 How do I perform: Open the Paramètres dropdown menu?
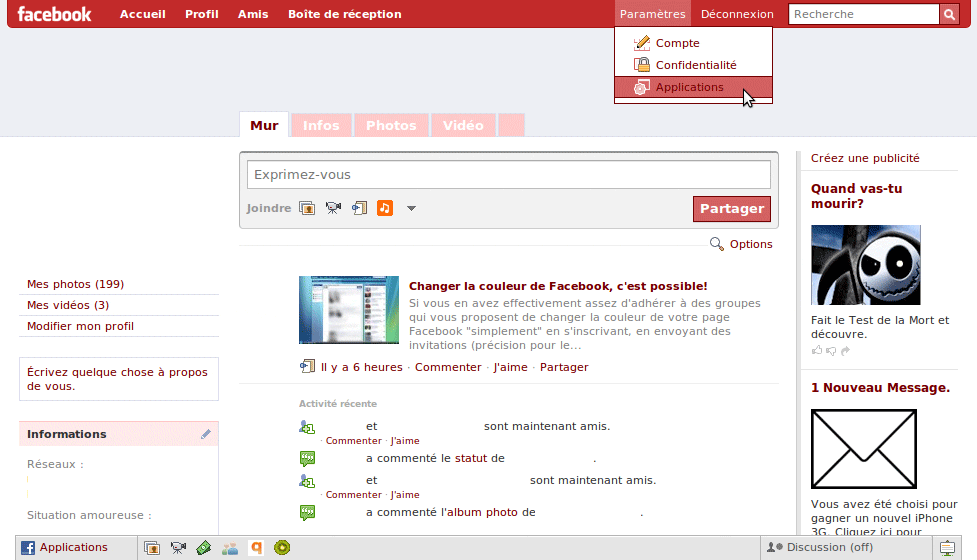[x=652, y=14]
